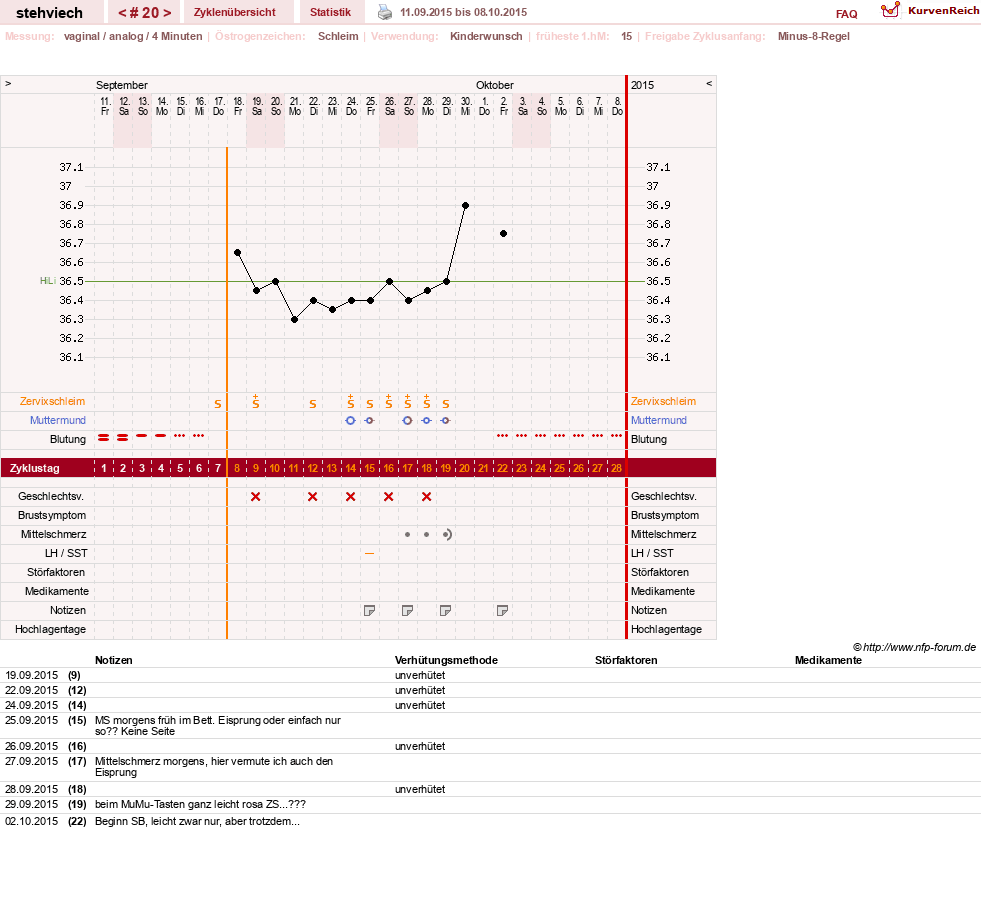The width and height of the screenshot is (981, 907).
Task: Click the Muttermund symbol on day 19
Action: tap(445, 420)
